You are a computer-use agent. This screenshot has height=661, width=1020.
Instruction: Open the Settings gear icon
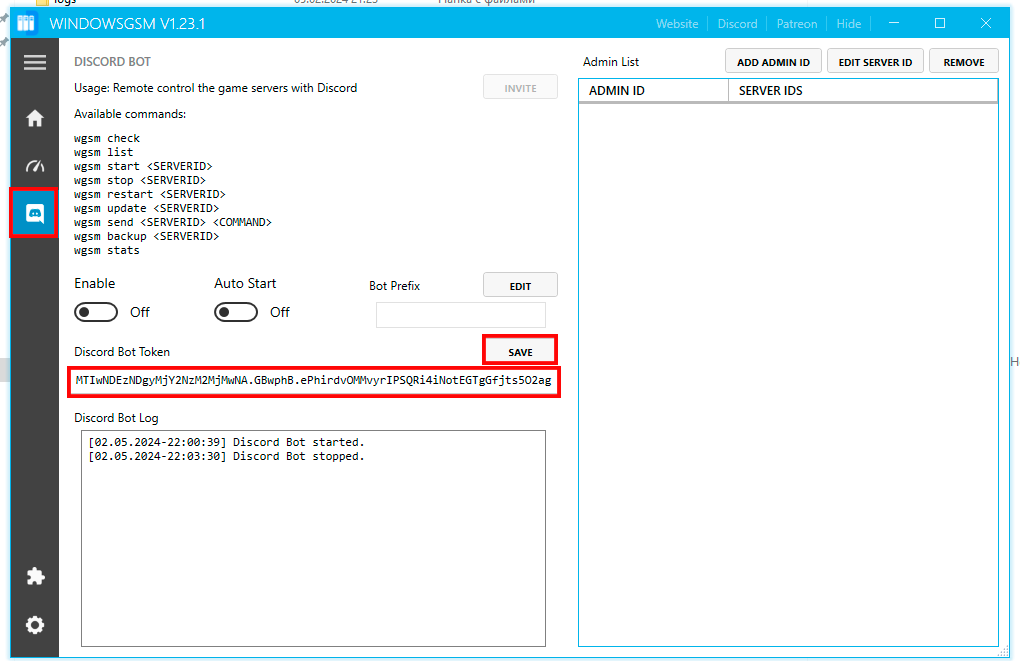tap(34, 625)
